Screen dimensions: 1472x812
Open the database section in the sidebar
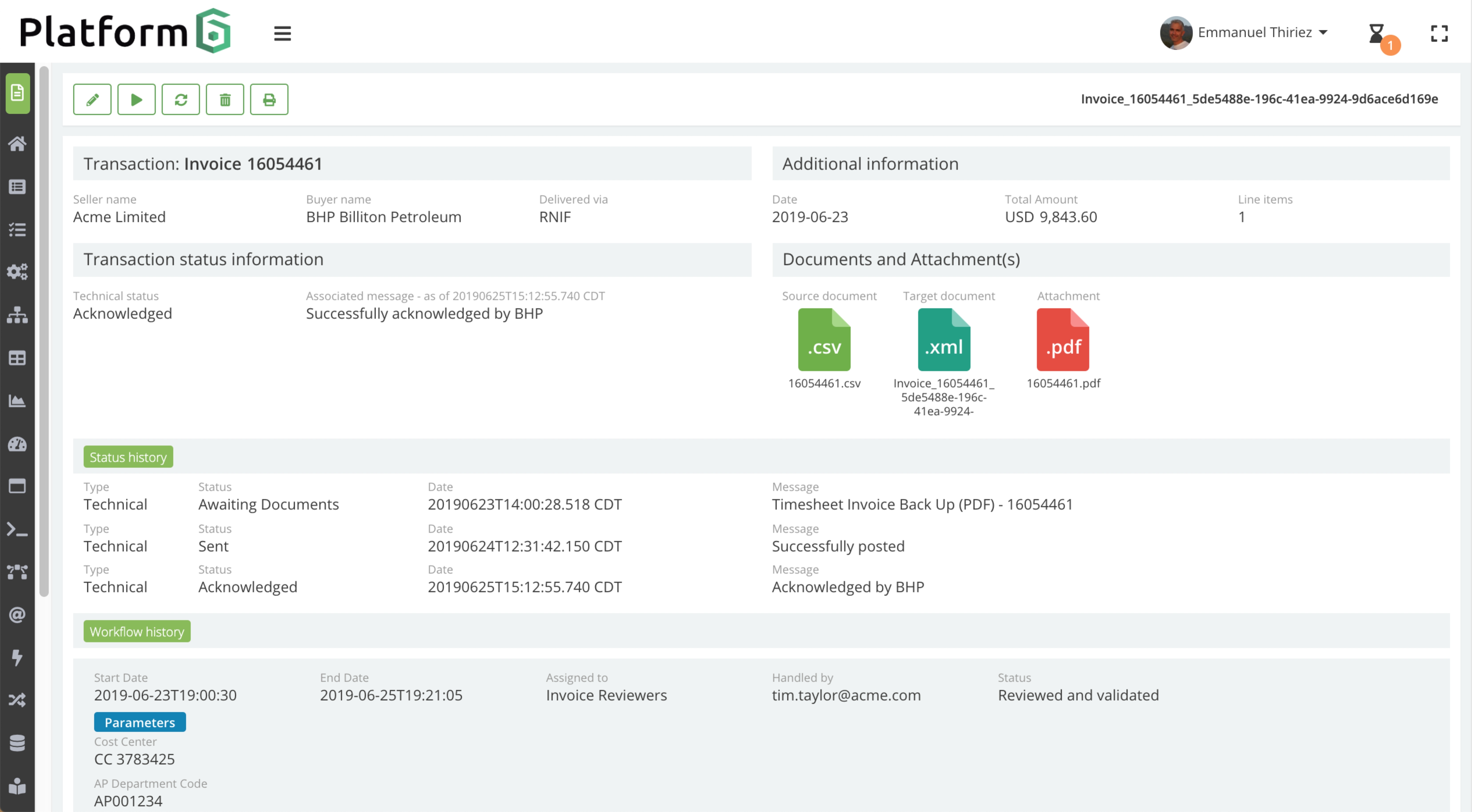click(17, 742)
